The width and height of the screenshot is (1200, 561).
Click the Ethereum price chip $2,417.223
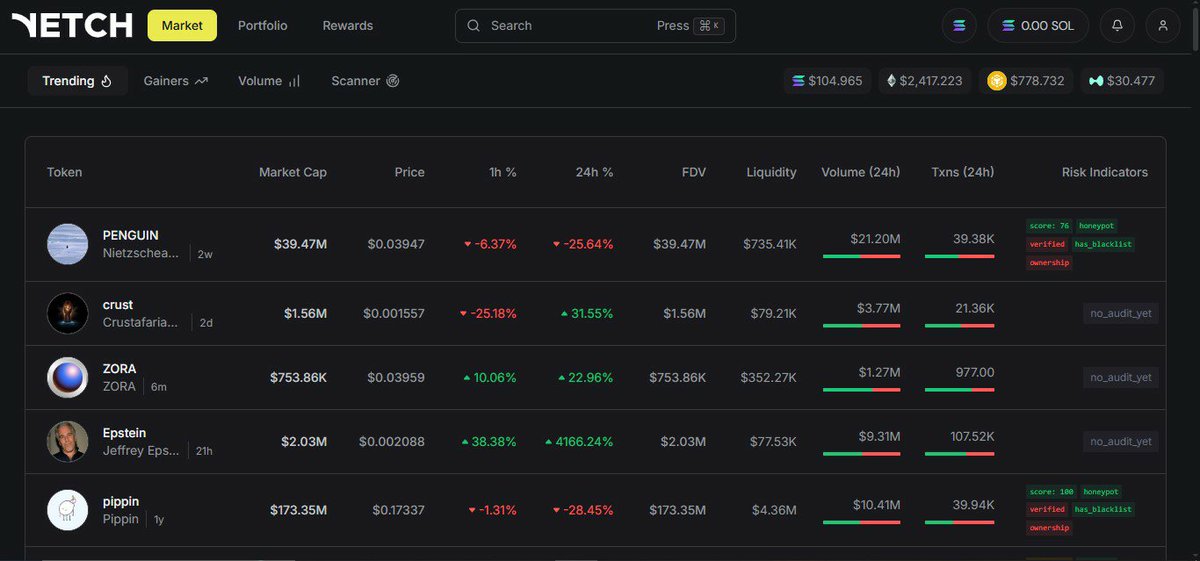tap(925, 81)
